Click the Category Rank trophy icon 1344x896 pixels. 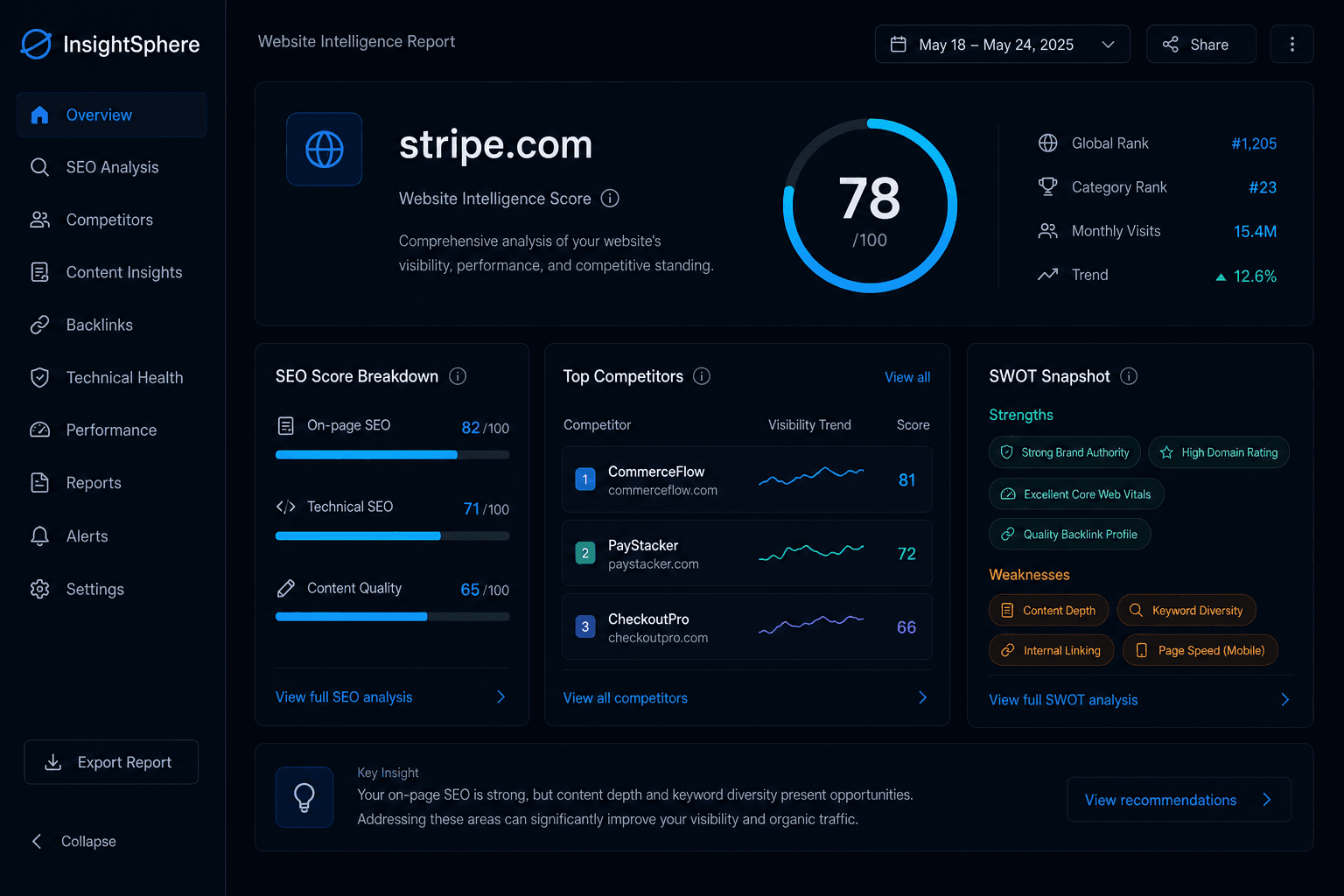[1047, 186]
